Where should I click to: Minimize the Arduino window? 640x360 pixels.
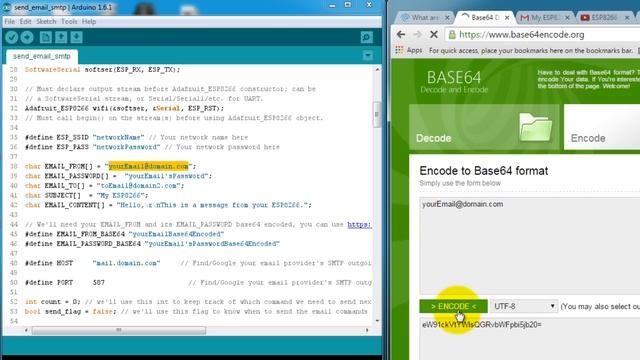332,5
